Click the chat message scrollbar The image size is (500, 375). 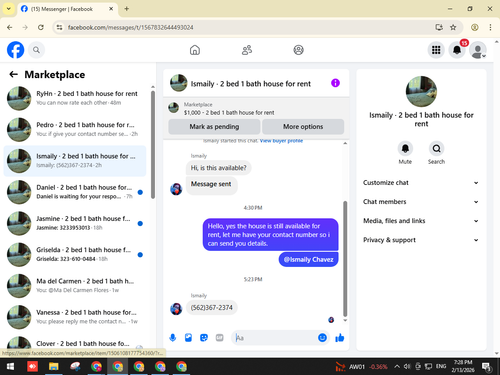[345, 258]
